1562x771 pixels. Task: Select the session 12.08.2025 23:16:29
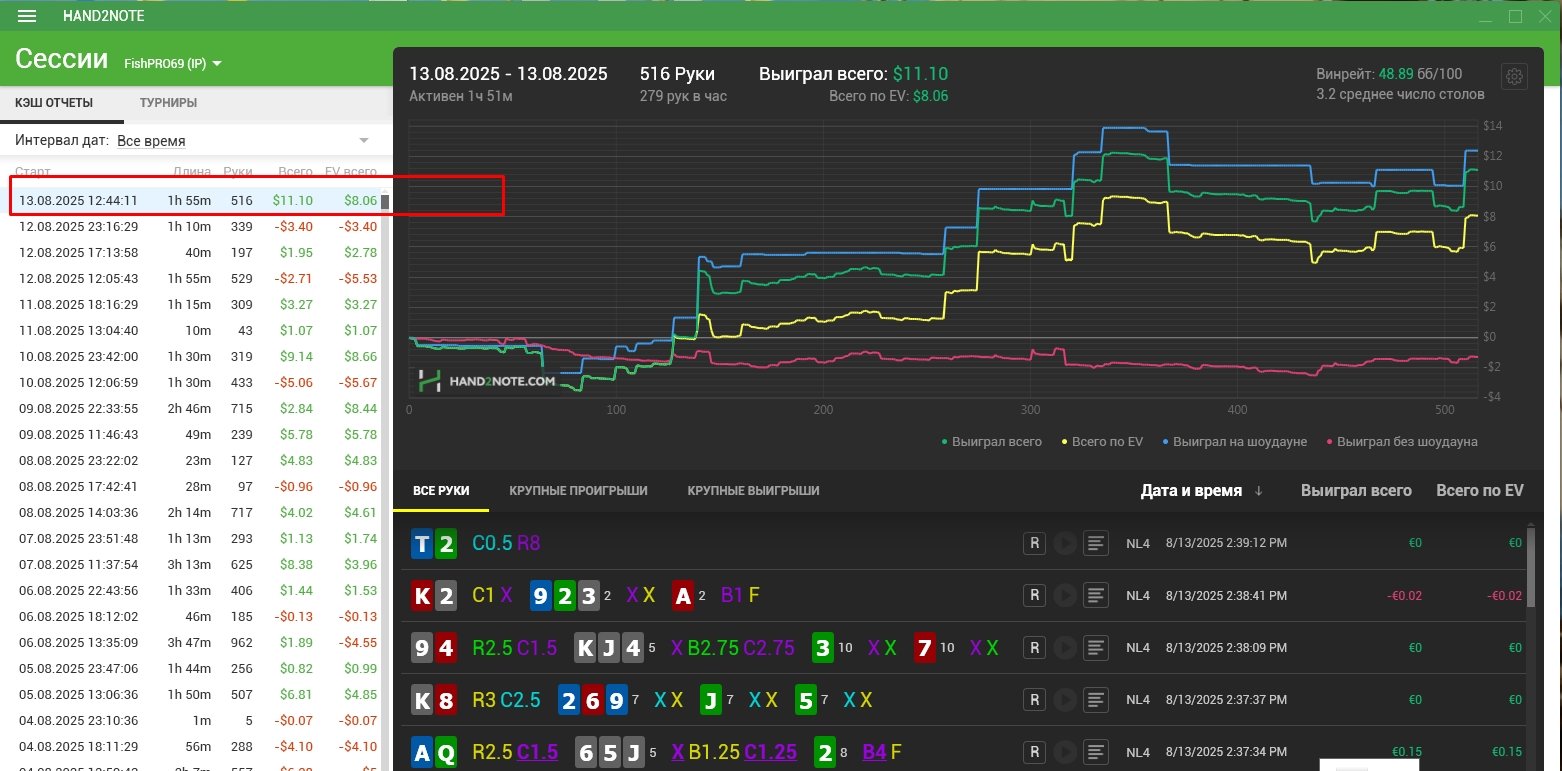(x=196, y=226)
